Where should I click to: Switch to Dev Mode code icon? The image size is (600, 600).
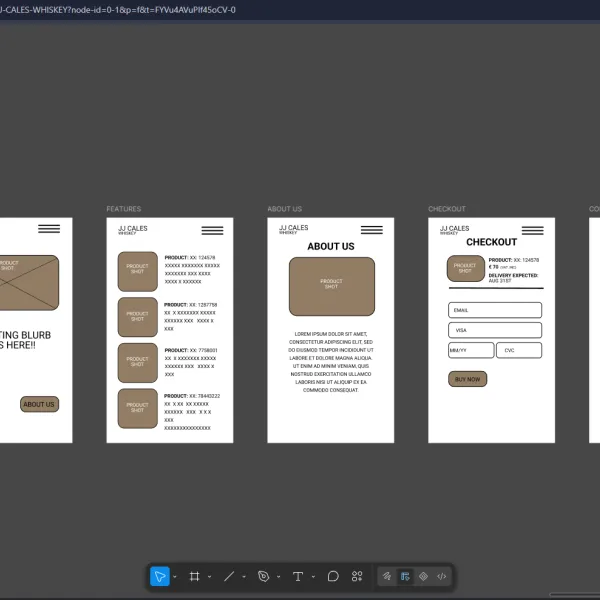(x=442, y=576)
